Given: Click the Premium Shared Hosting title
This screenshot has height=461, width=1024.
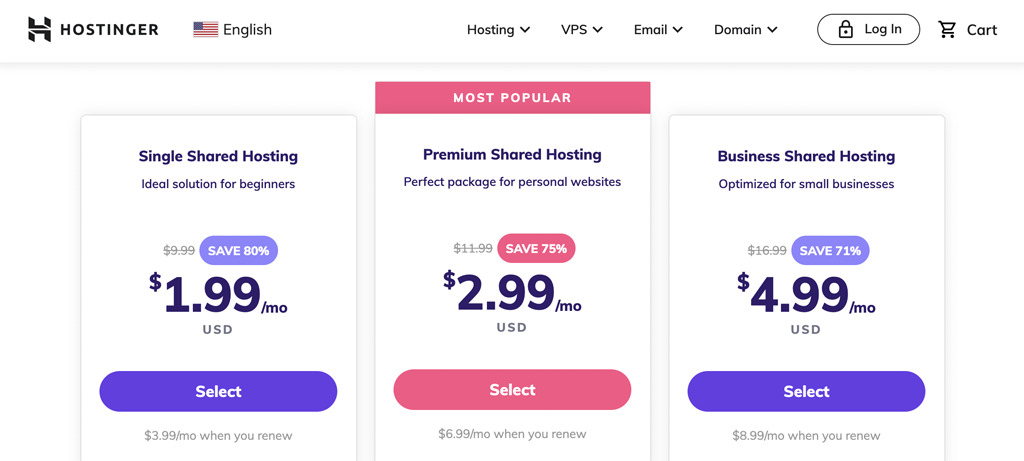Looking at the screenshot, I should pyautogui.click(x=512, y=154).
